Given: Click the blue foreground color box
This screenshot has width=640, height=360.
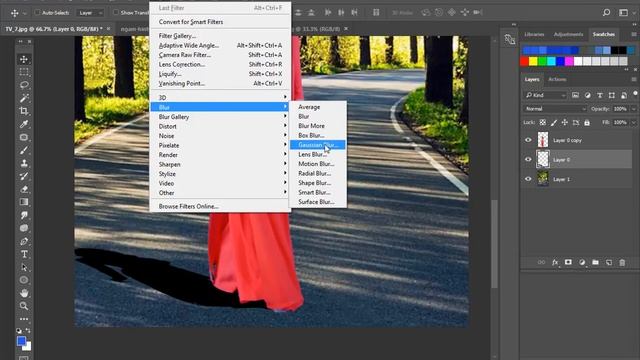Looking at the screenshot, I should coord(21,340).
